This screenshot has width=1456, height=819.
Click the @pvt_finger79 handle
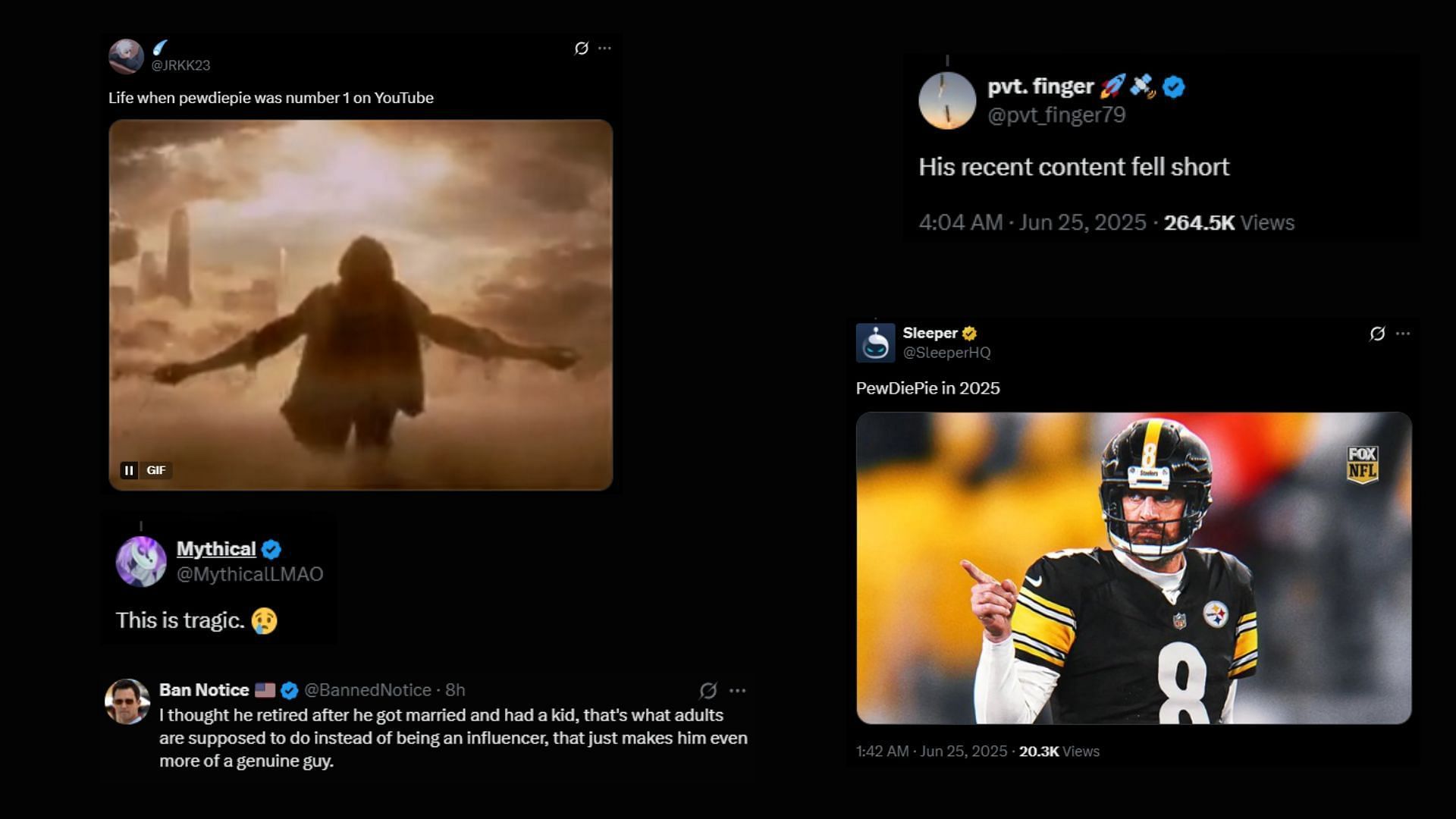pos(1056,115)
